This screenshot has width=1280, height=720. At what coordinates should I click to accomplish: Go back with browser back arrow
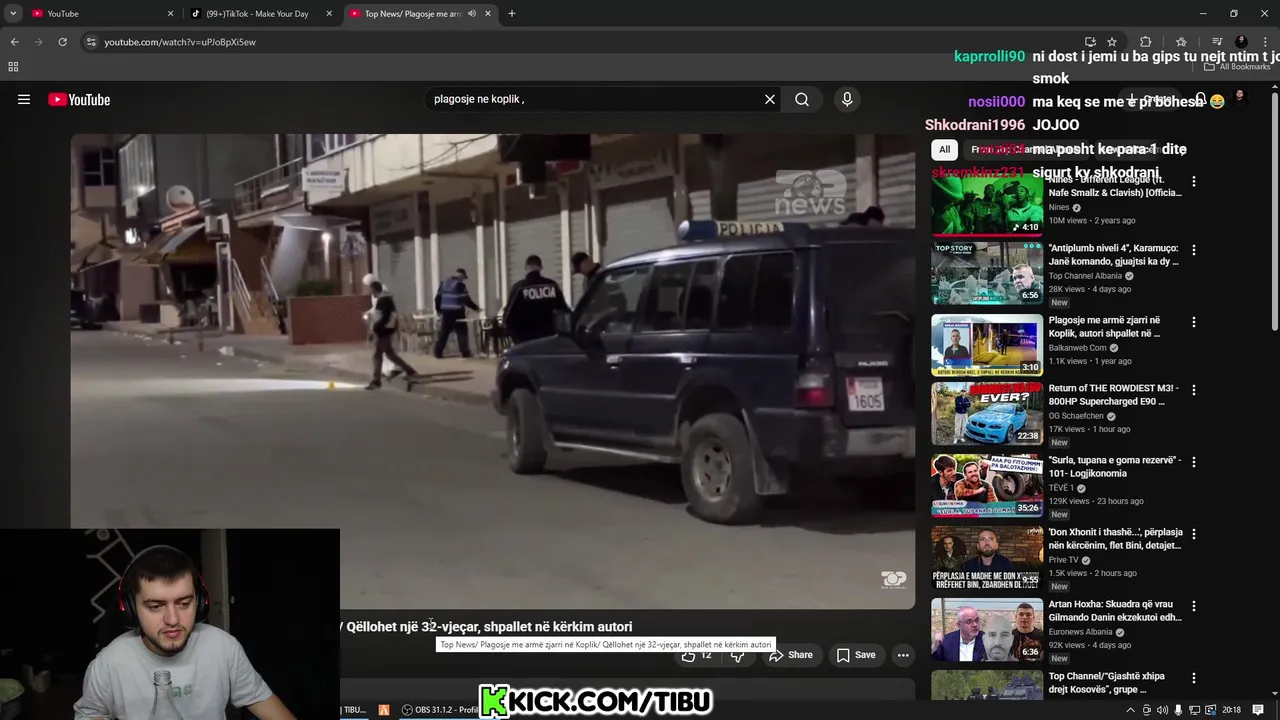(x=14, y=42)
